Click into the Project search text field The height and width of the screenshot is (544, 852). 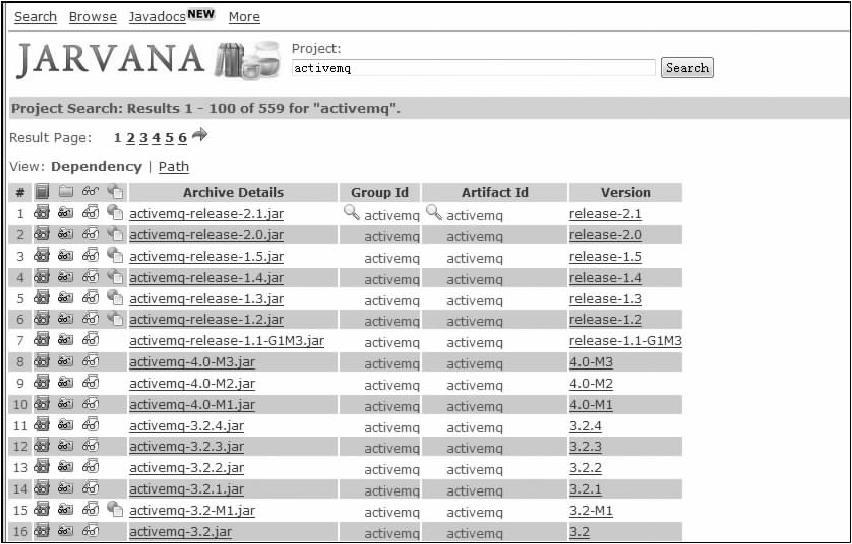click(473, 68)
